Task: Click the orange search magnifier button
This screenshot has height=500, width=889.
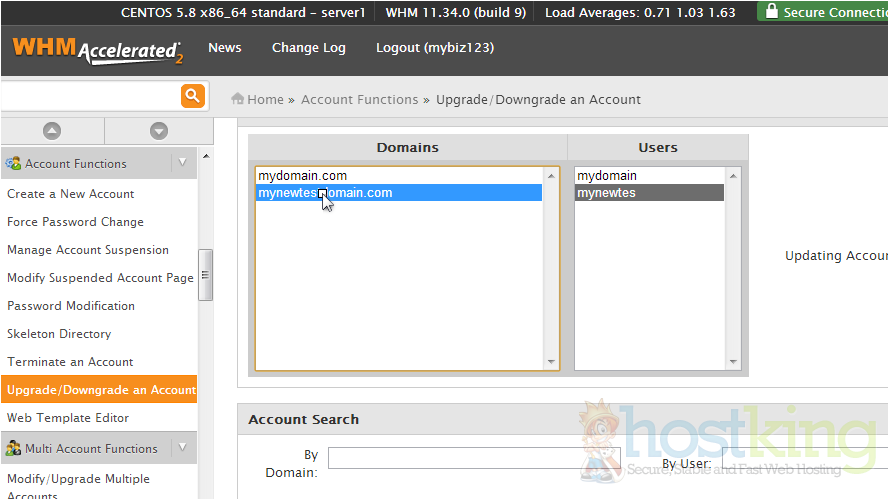Action: (193, 96)
